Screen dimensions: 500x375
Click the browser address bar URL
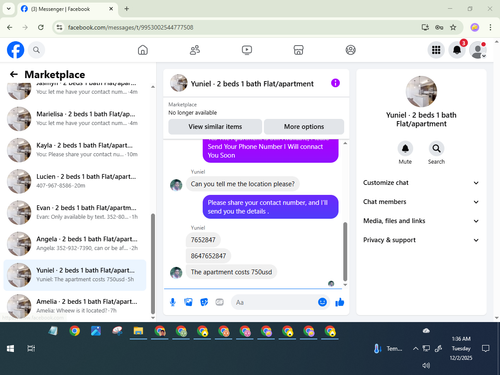(x=130, y=27)
